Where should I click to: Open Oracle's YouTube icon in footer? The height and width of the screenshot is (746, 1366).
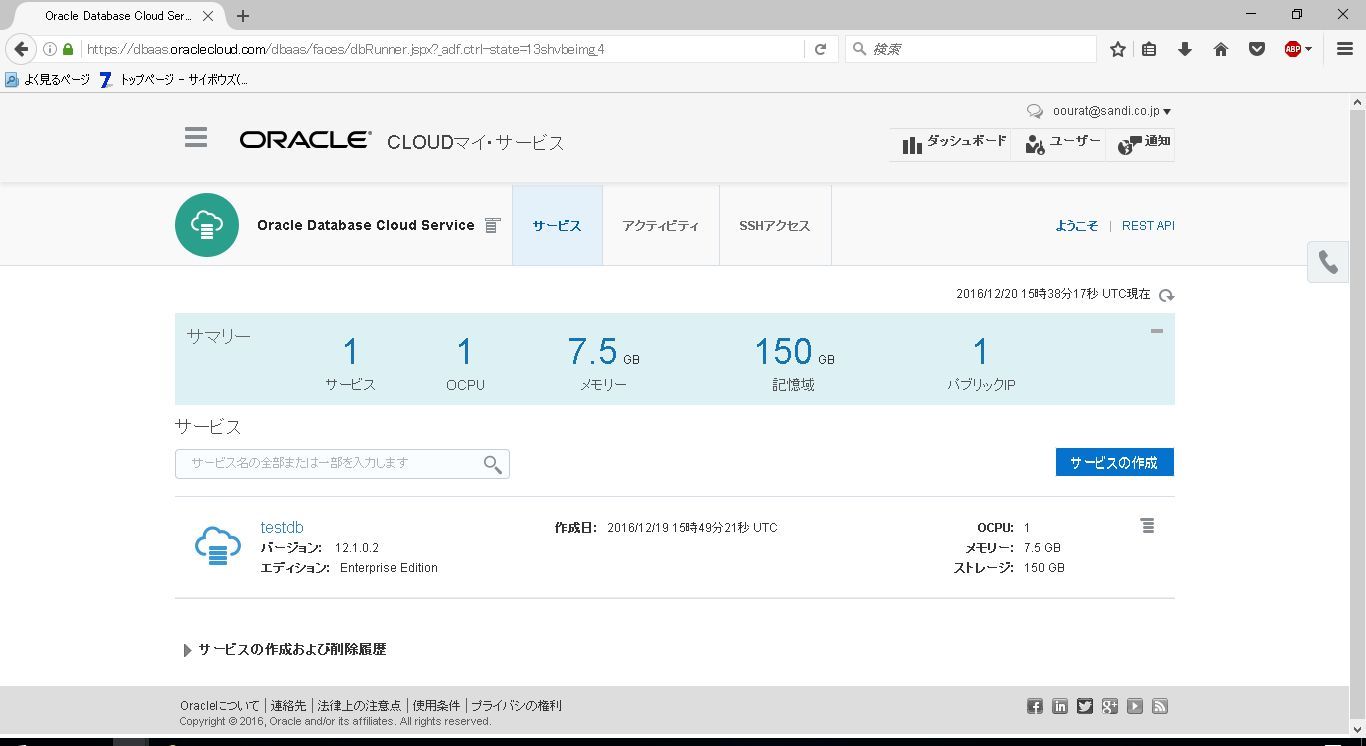[1135, 707]
